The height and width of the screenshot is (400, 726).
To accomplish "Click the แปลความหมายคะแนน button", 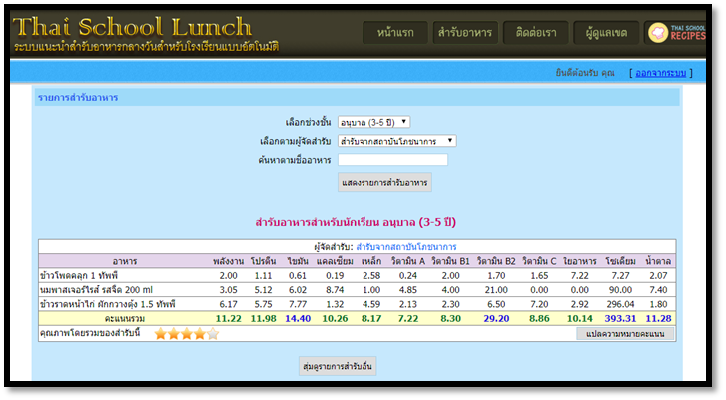I will tap(625, 334).
